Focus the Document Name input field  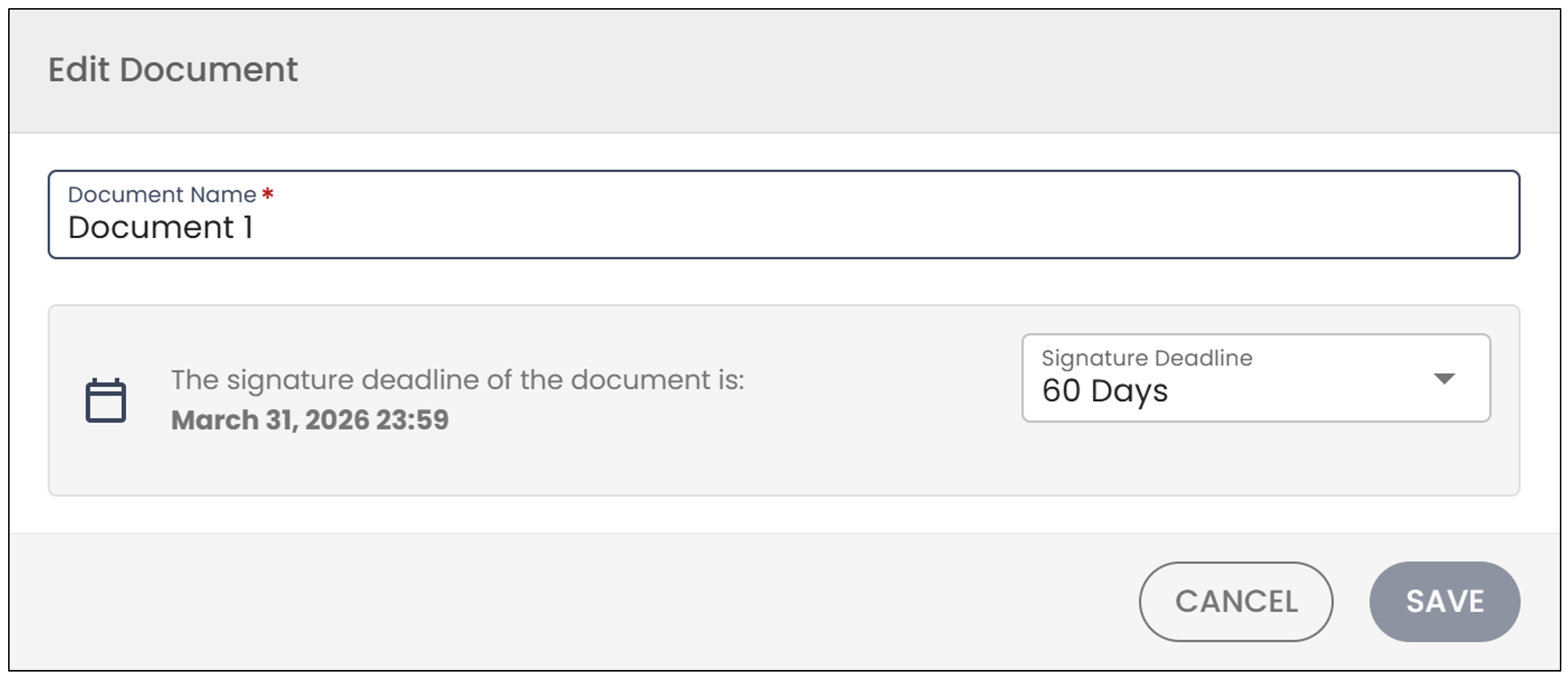pyautogui.click(x=783, y=214)
